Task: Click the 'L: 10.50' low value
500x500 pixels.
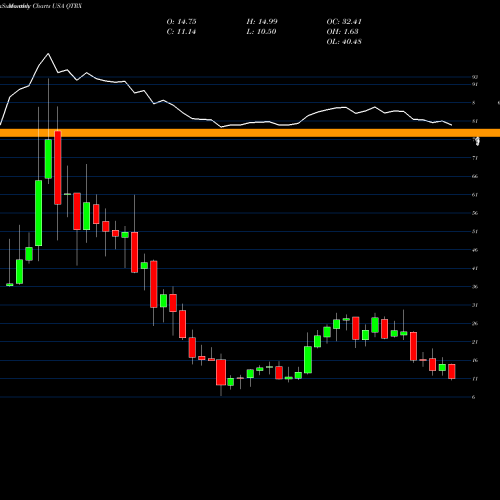Action: (261, 32)
